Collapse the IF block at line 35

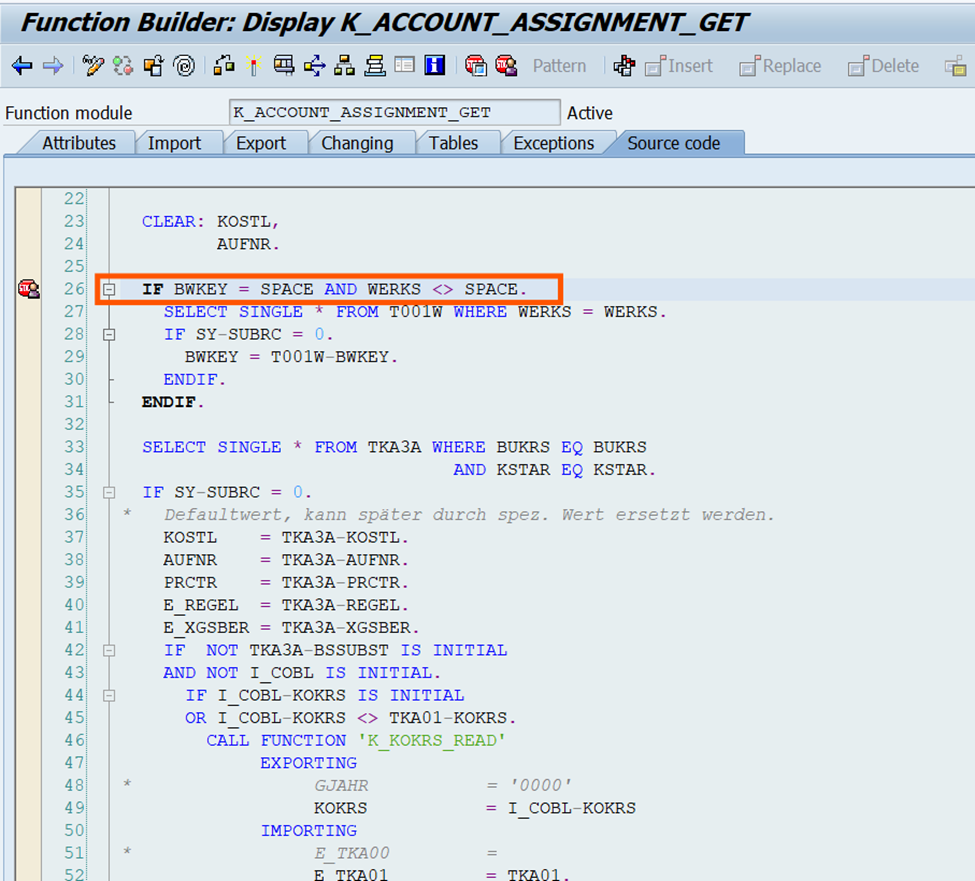coord(109,493)
